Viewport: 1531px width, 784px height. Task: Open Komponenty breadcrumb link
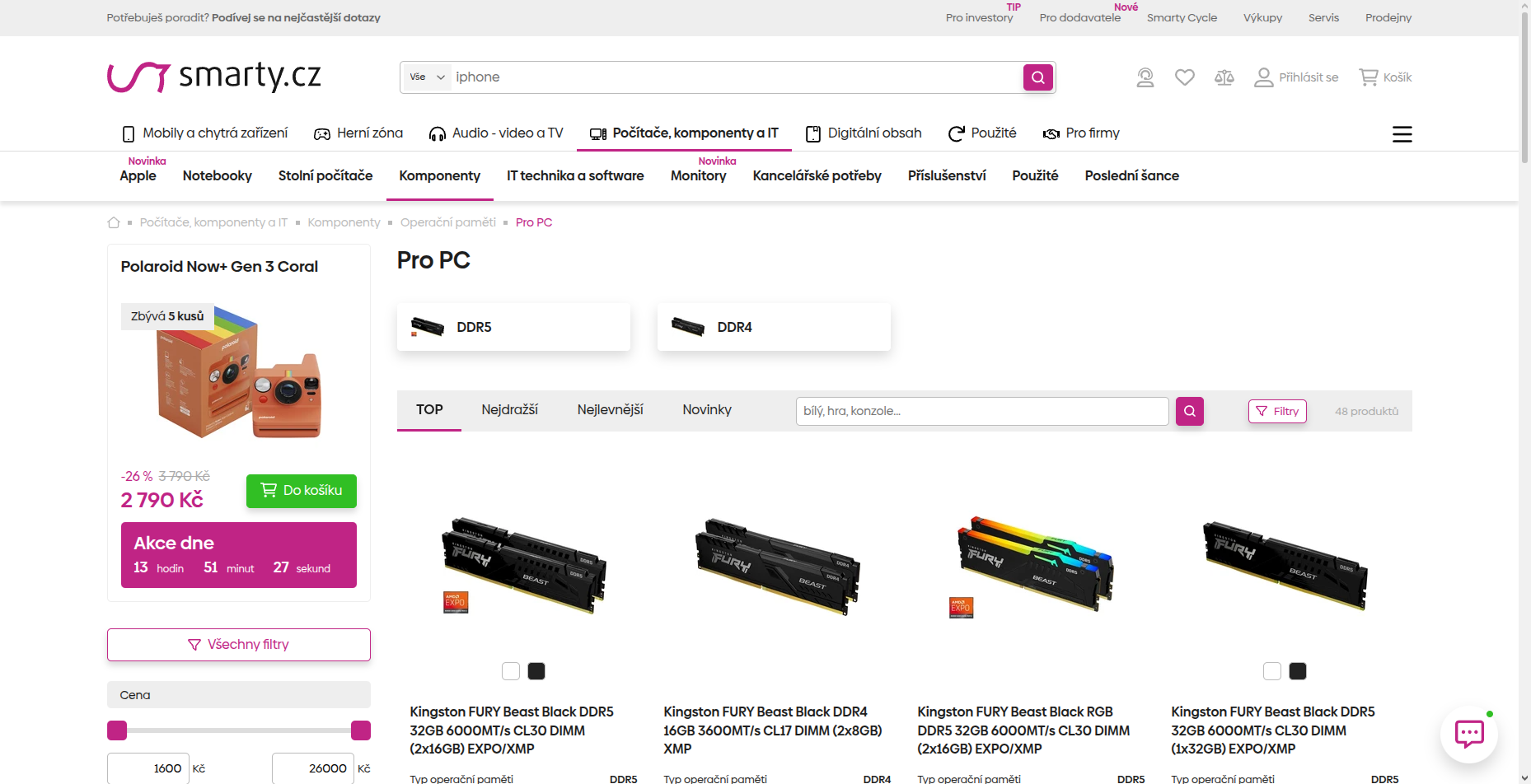(x=344, y=222)
